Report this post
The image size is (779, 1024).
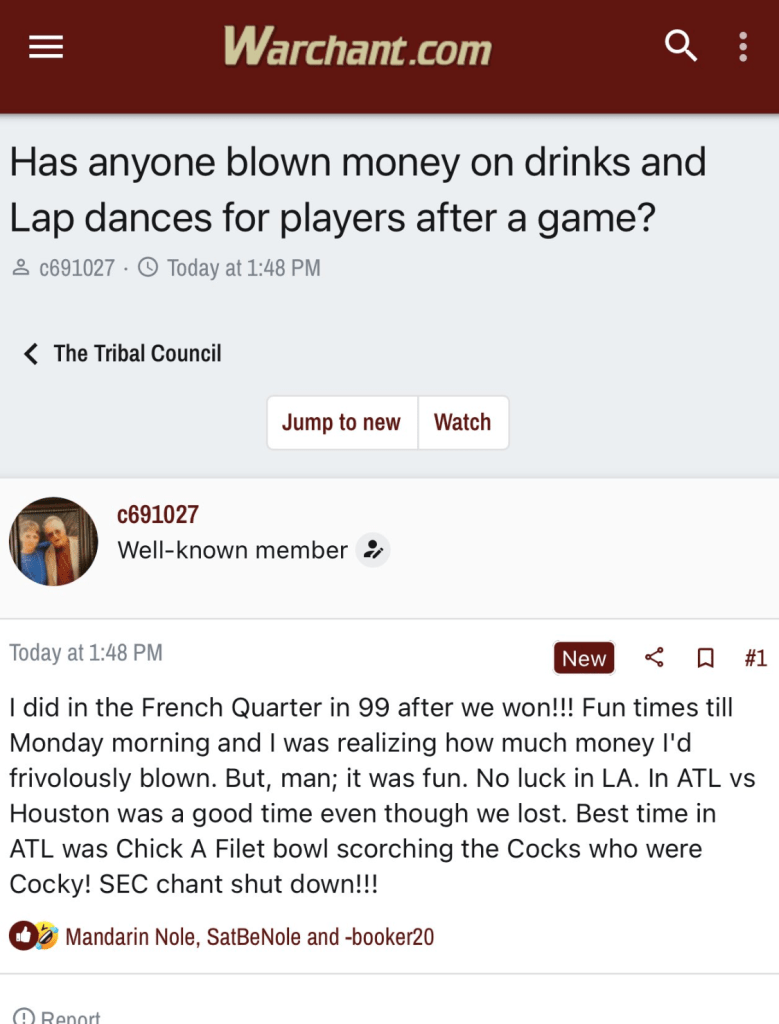[58, 1015]
